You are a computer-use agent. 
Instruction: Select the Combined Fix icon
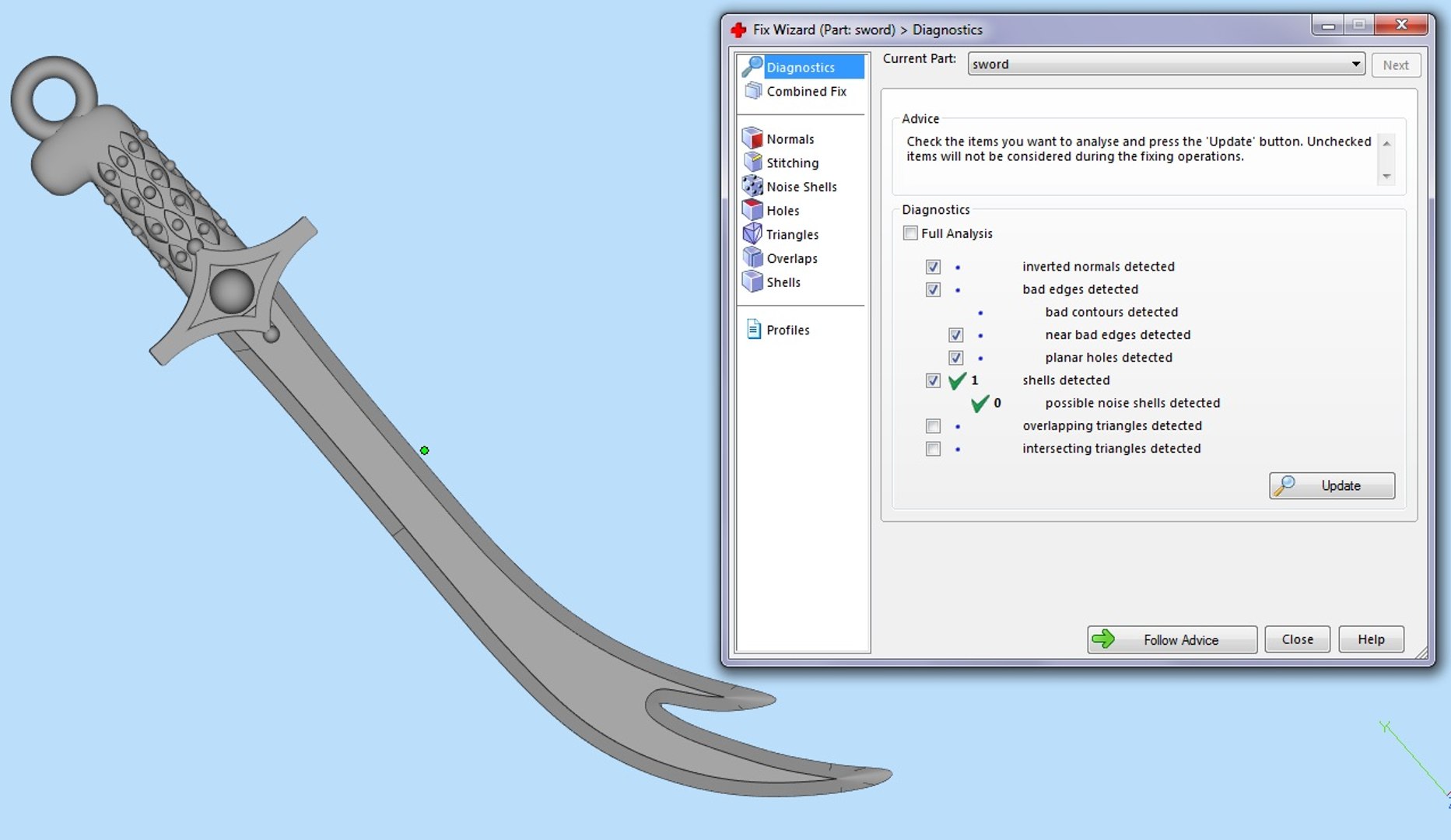tap(752, 91)
